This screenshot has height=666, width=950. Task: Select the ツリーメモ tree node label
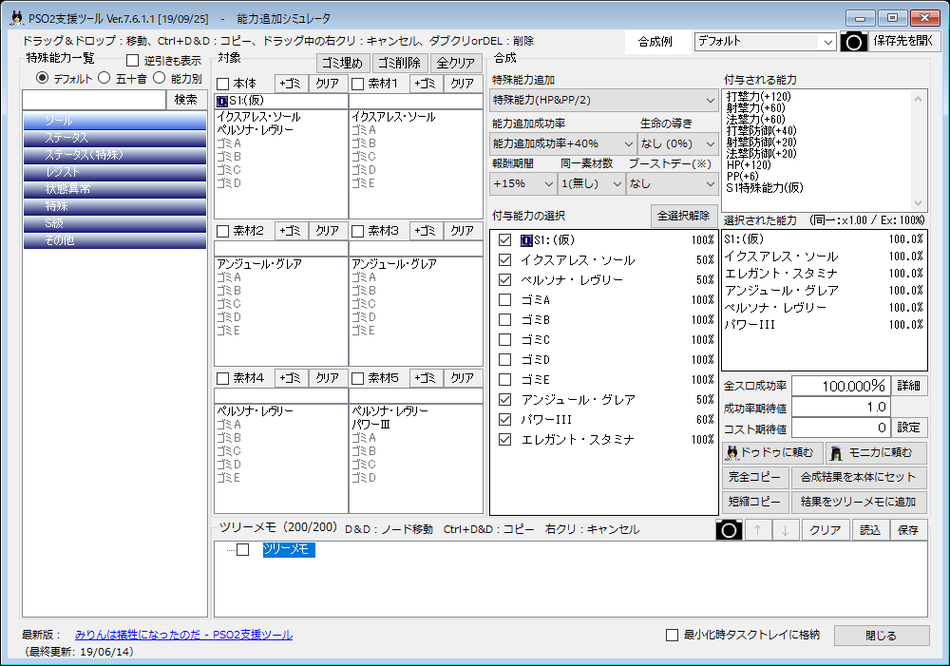tap(288, 550)
